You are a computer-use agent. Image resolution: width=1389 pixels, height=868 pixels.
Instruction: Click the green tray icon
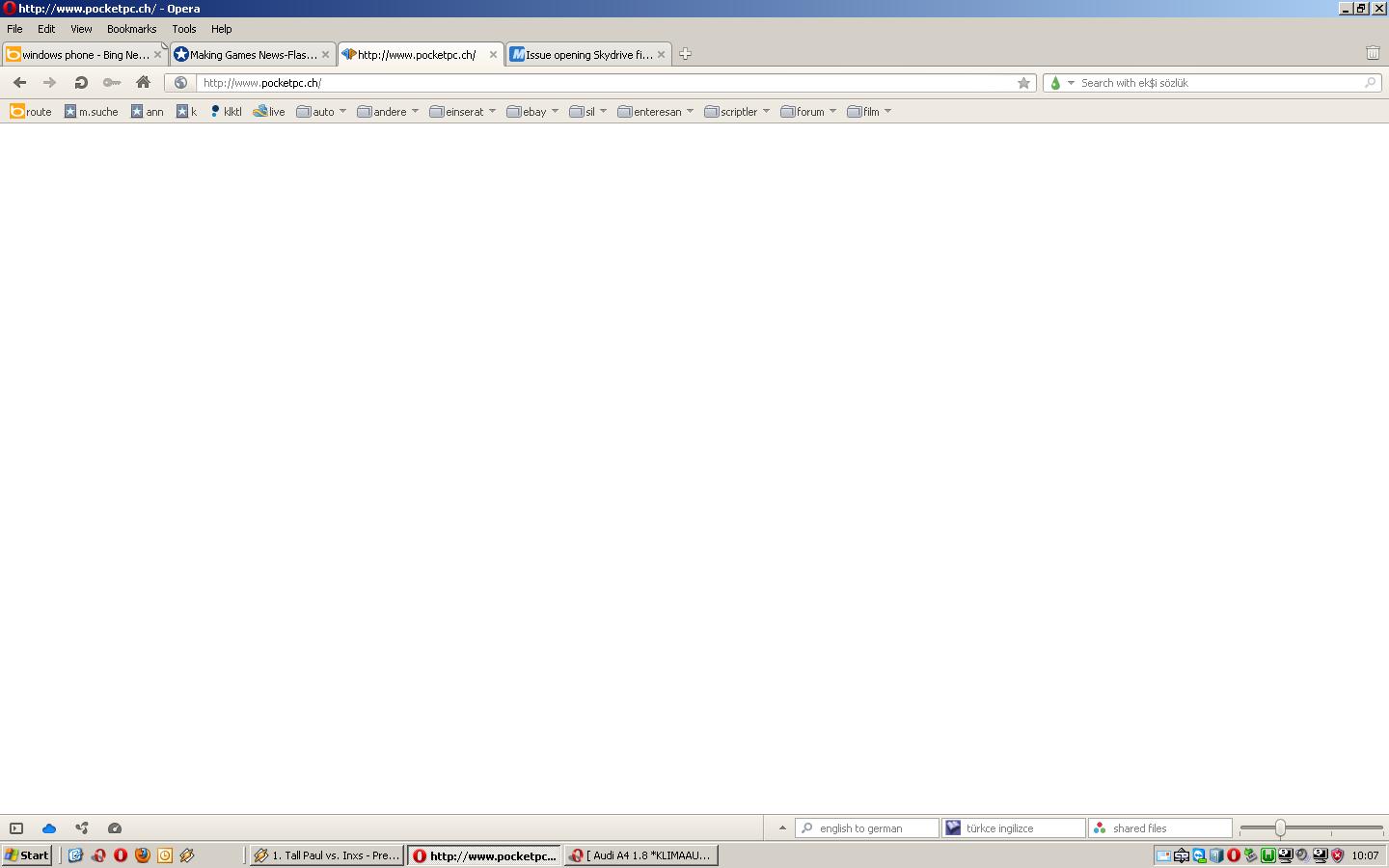point(1268,855)
